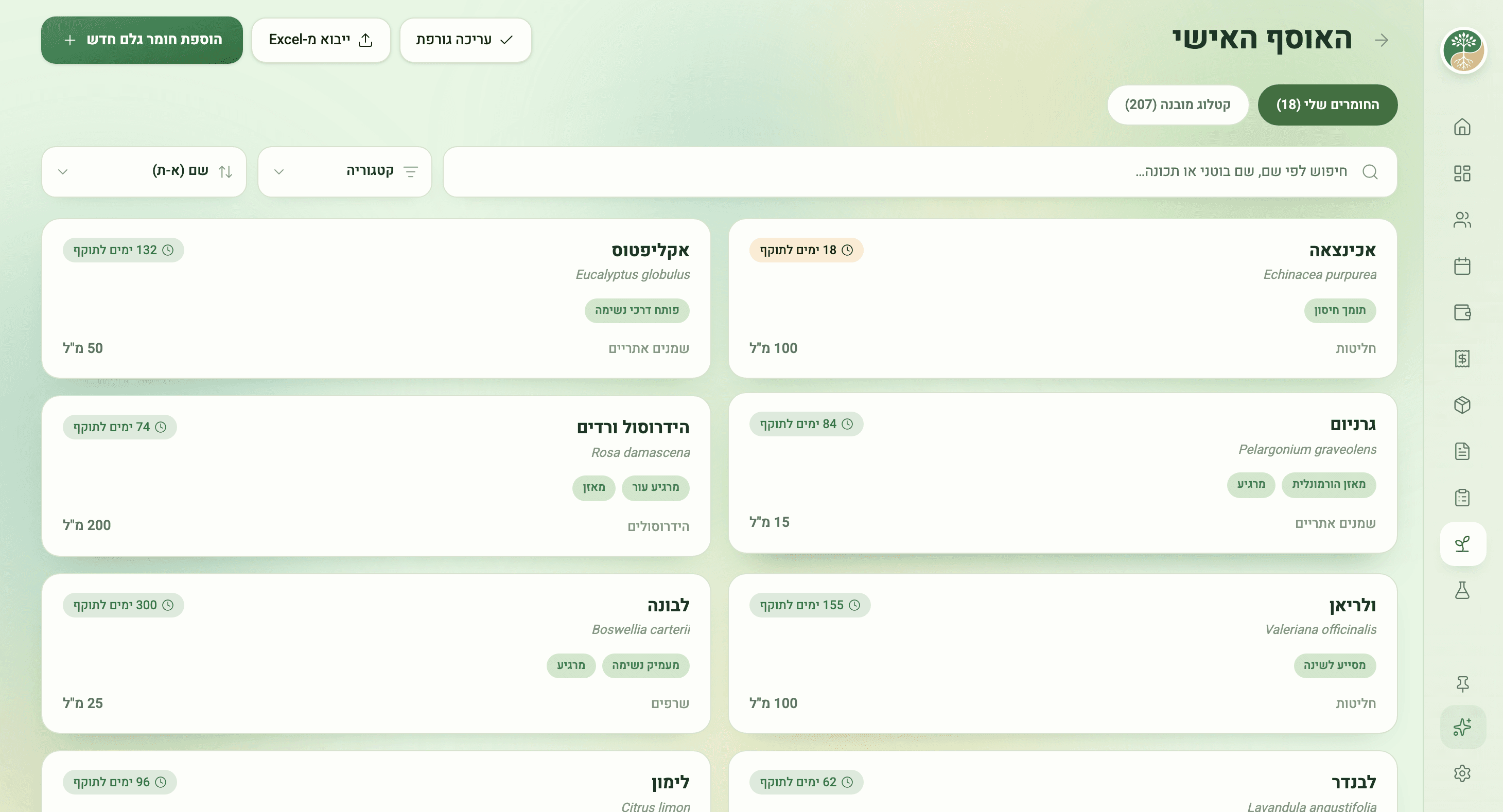1503x812 pixels.
Task: Click the מאזן הורמונלית tag on גרניום
Action: (x=1329, y=485)
